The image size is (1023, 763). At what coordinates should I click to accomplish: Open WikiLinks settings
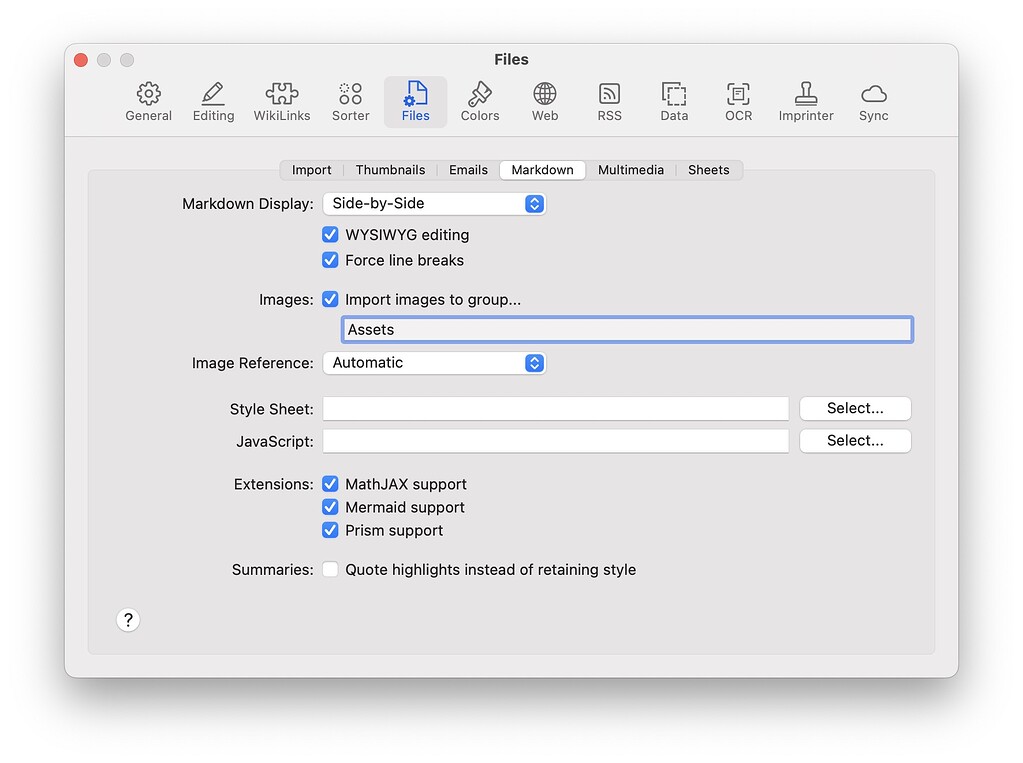281,101
